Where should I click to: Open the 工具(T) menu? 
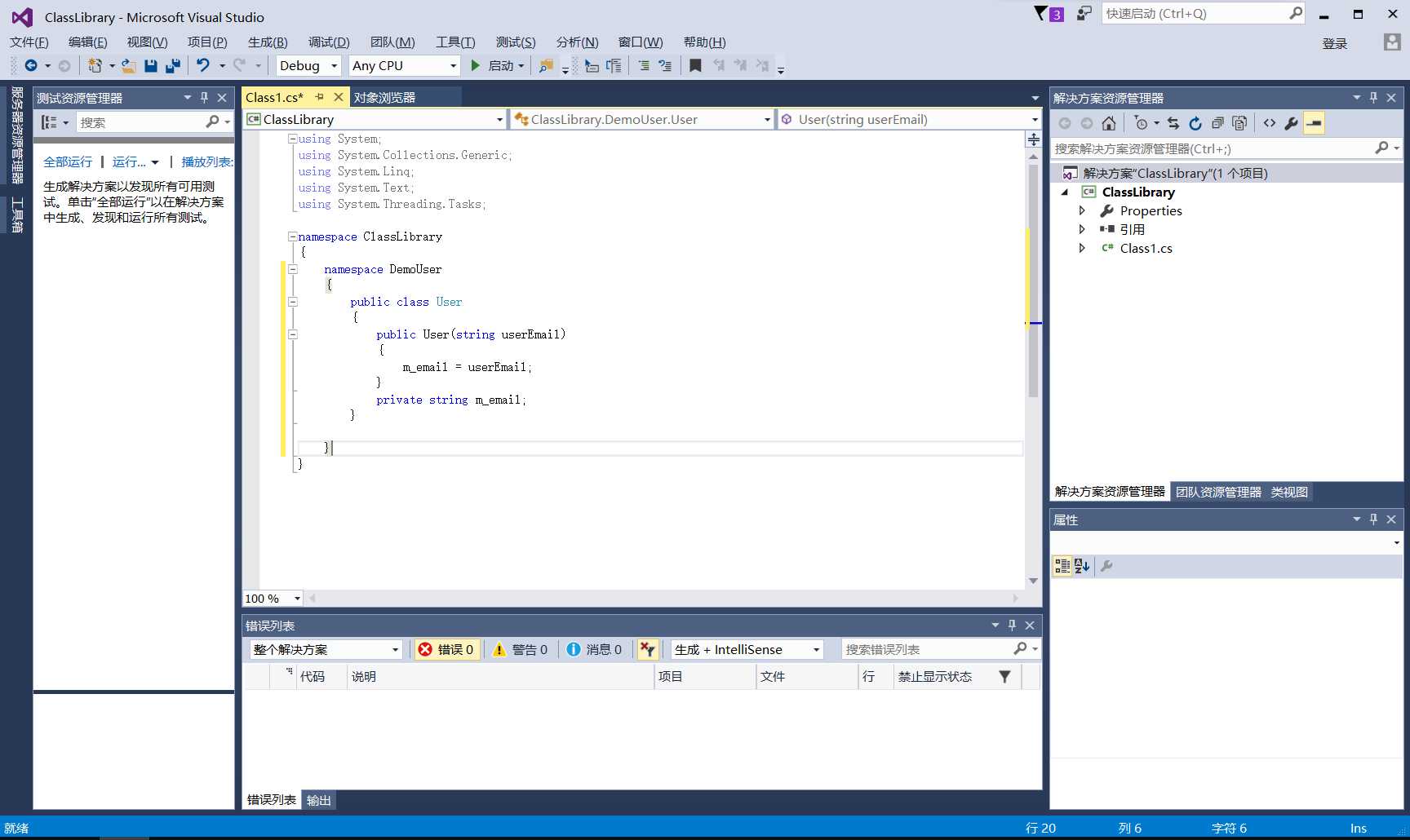[x=455, y=42]
